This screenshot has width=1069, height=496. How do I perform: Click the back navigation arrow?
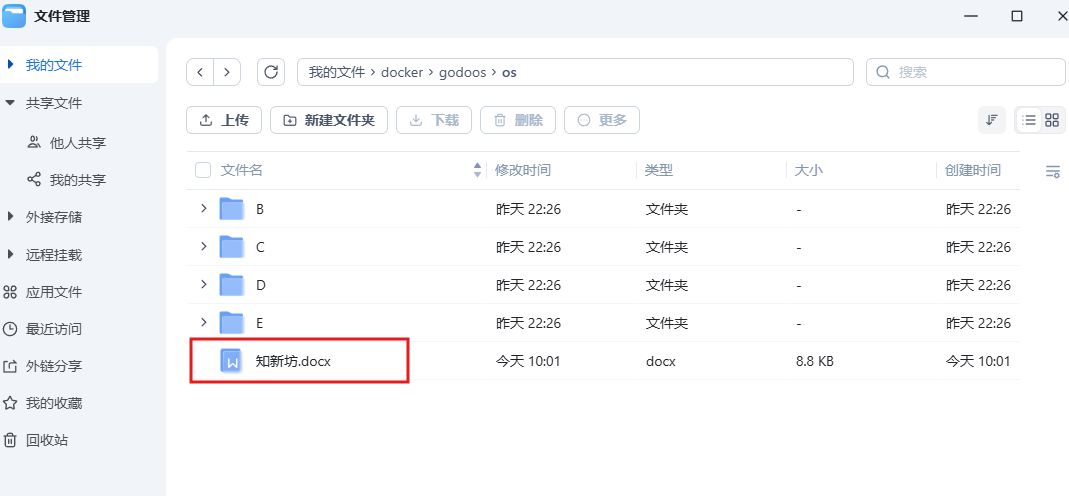[x=201, y=72]
